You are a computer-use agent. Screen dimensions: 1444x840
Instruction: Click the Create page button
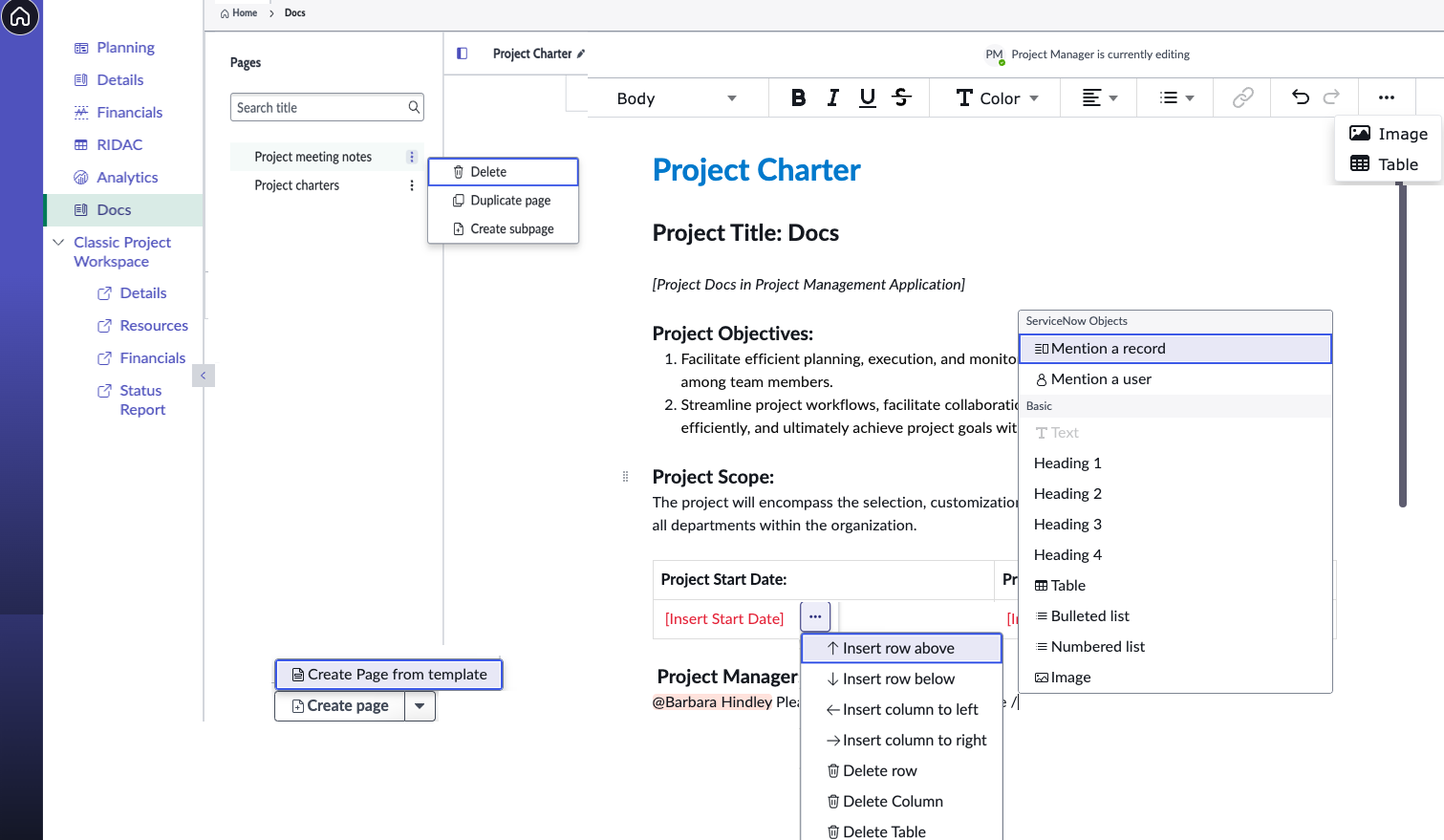click(x=340, y=706)
